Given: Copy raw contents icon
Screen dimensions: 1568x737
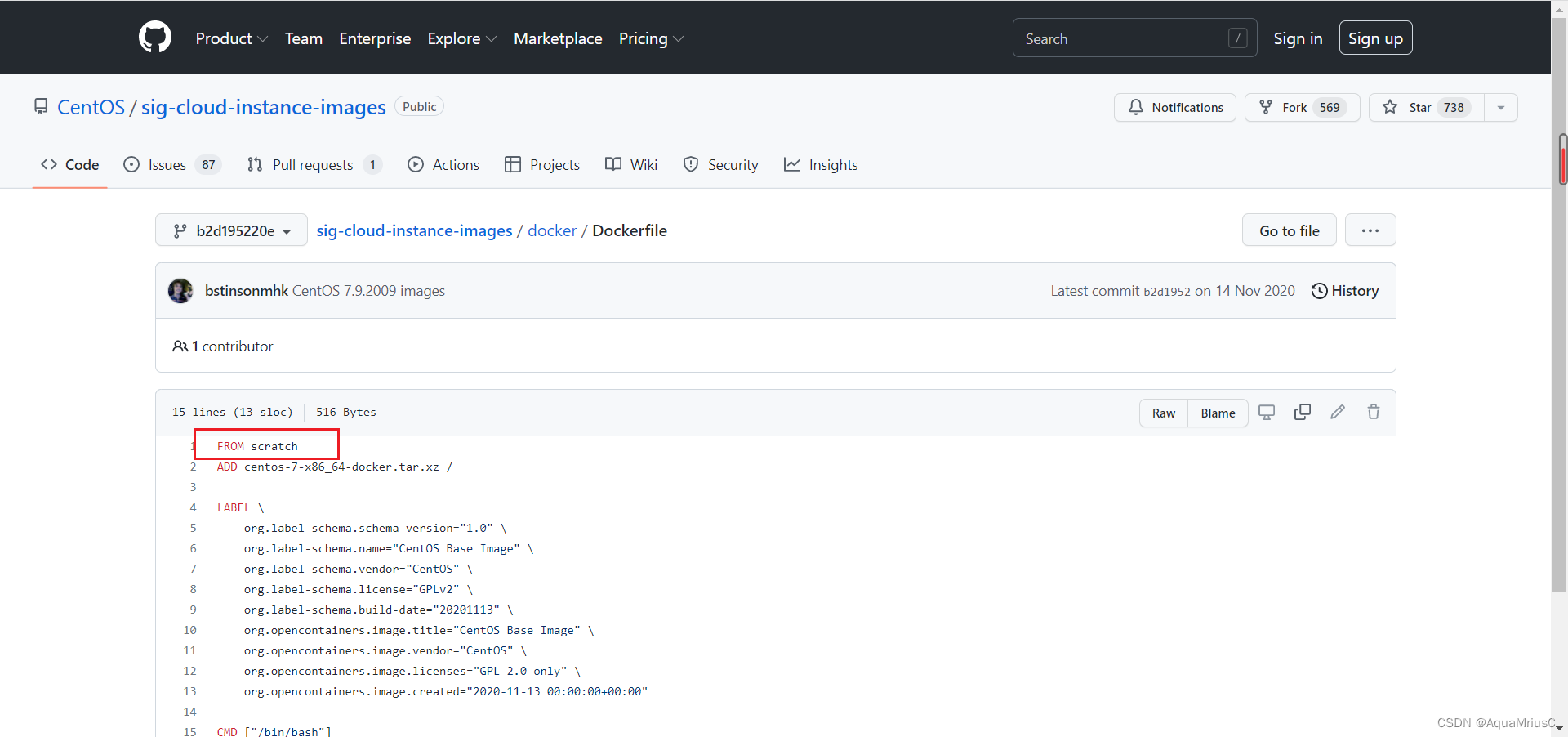Looking at the screenshot, I should click(1303, 412).
